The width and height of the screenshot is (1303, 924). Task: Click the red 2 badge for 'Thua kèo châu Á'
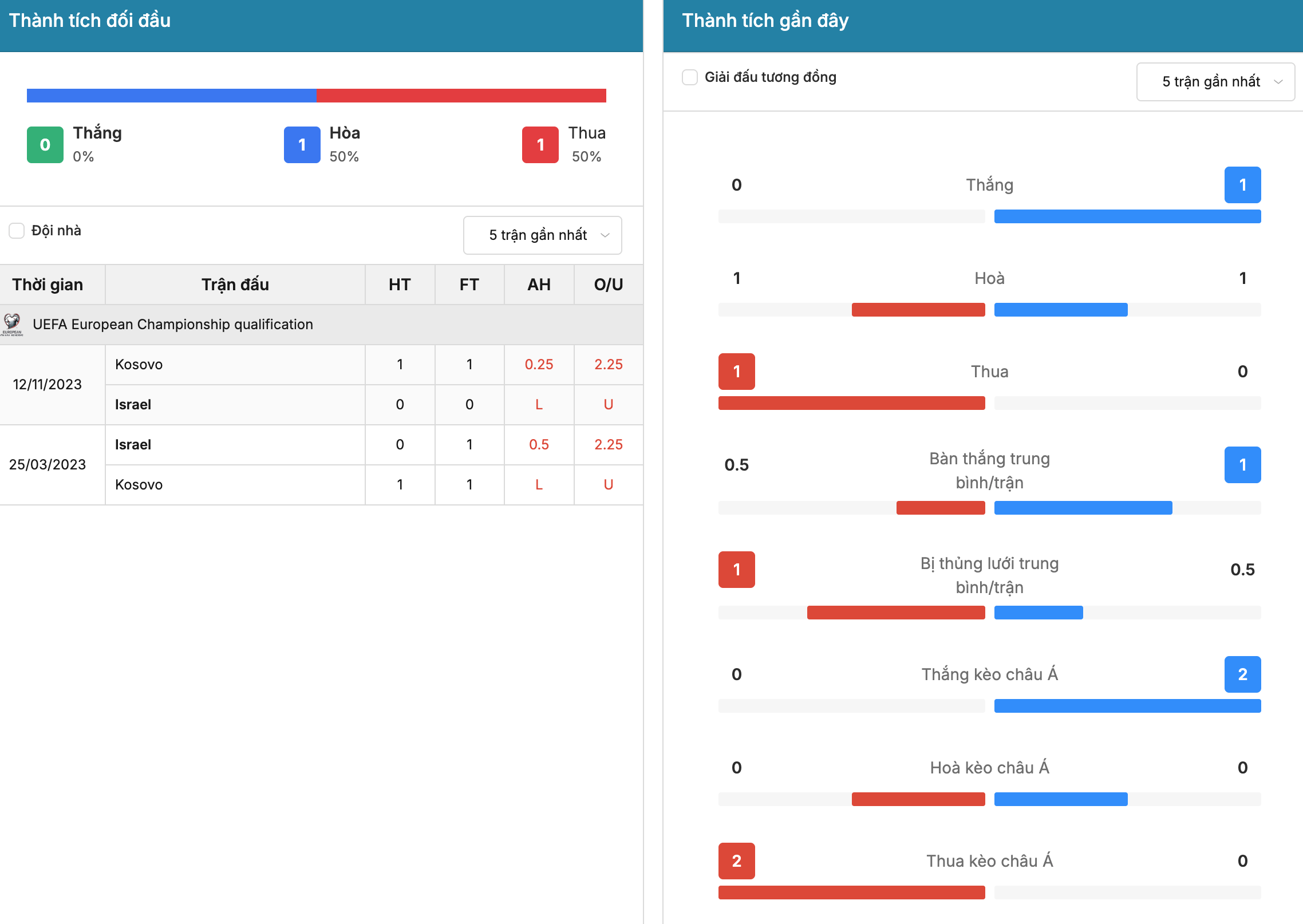tap(737, 861)
